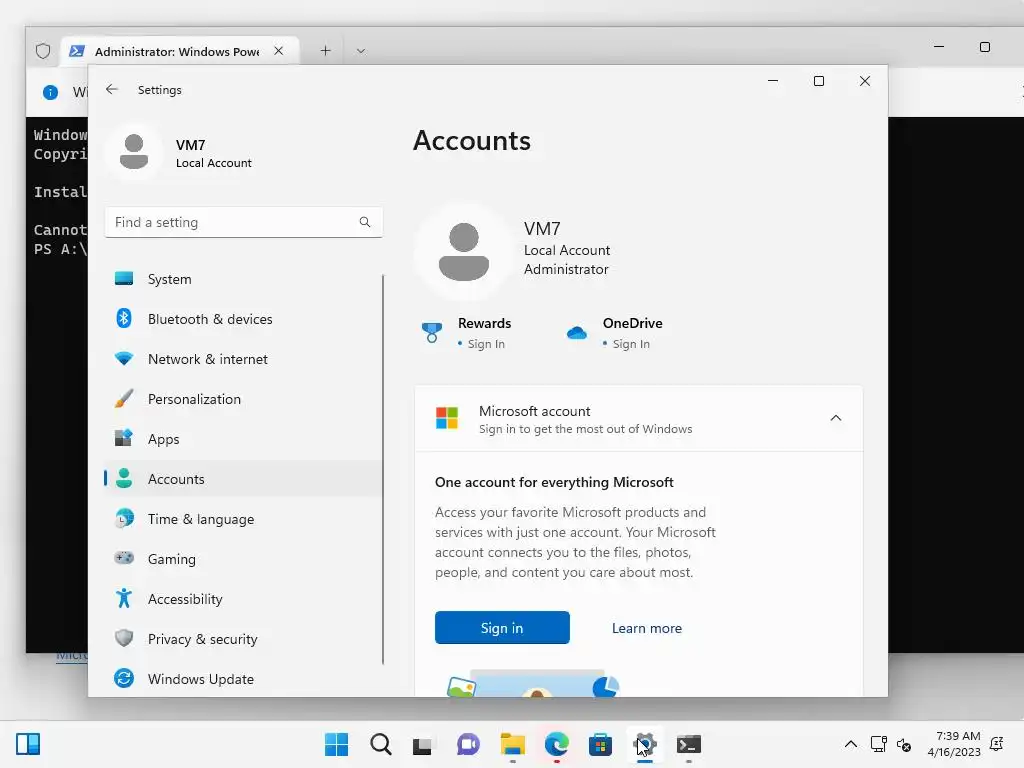
Task: Select the Accounts category
Action: coord(243,479)
